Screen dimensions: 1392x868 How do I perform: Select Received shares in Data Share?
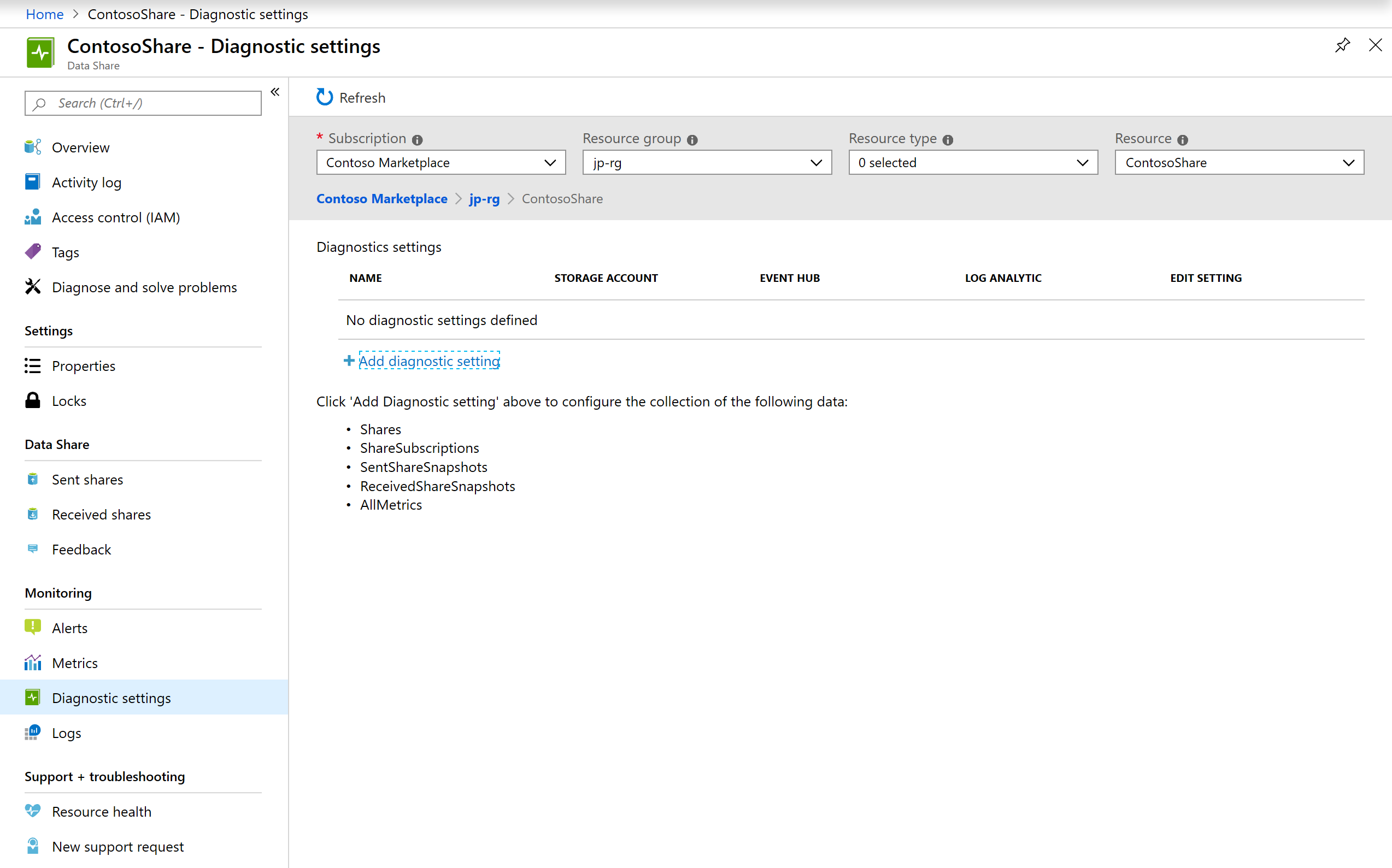(101, 513)
